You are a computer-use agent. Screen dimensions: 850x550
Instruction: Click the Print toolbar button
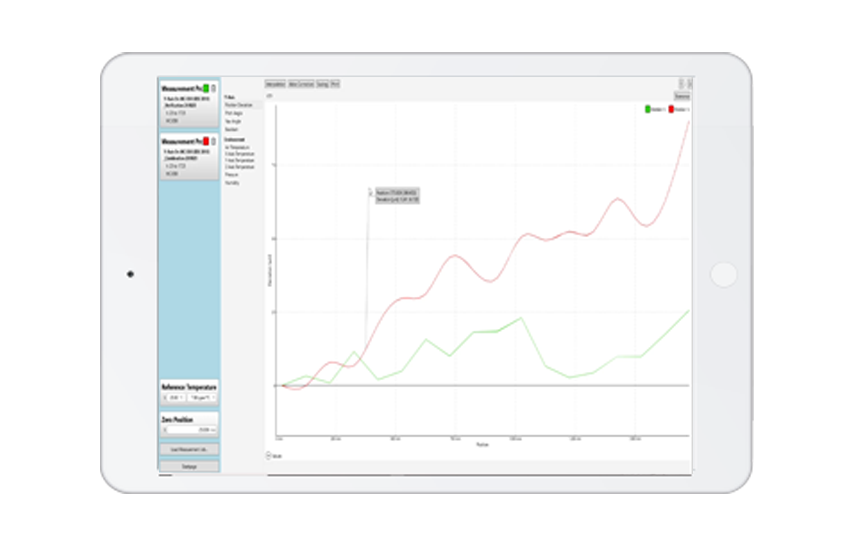[x=335, y=85]
